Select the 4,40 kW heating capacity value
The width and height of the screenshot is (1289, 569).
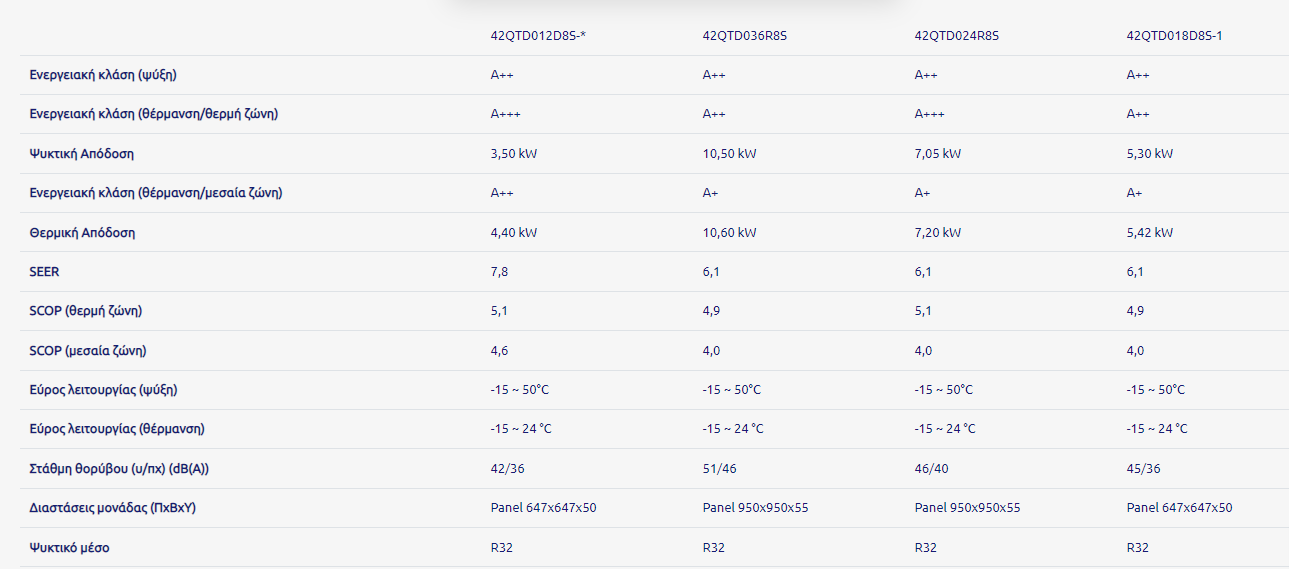pos(514,233)
